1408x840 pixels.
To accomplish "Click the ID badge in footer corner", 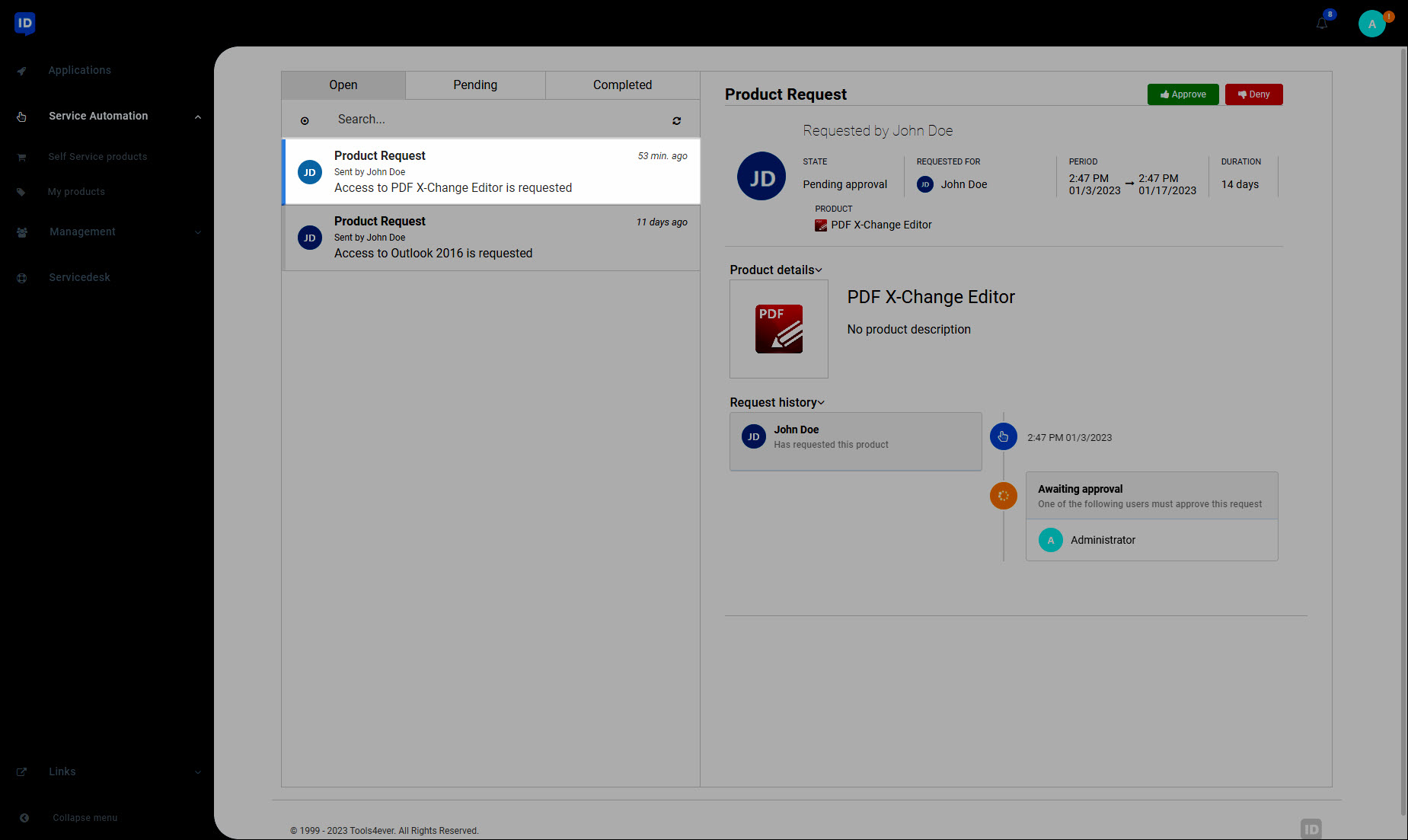I will pos(1311,829).
